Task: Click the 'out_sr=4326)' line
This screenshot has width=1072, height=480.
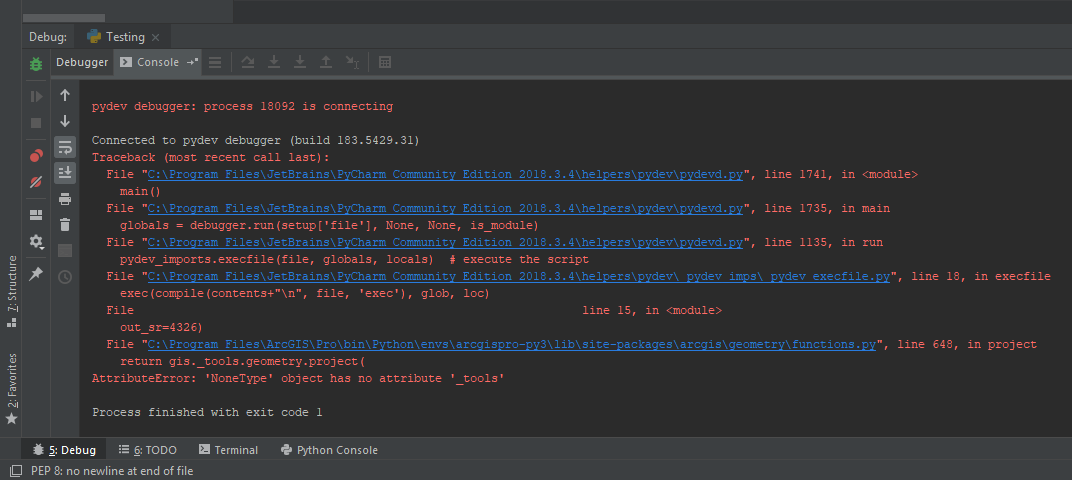Action: (161, 328)
